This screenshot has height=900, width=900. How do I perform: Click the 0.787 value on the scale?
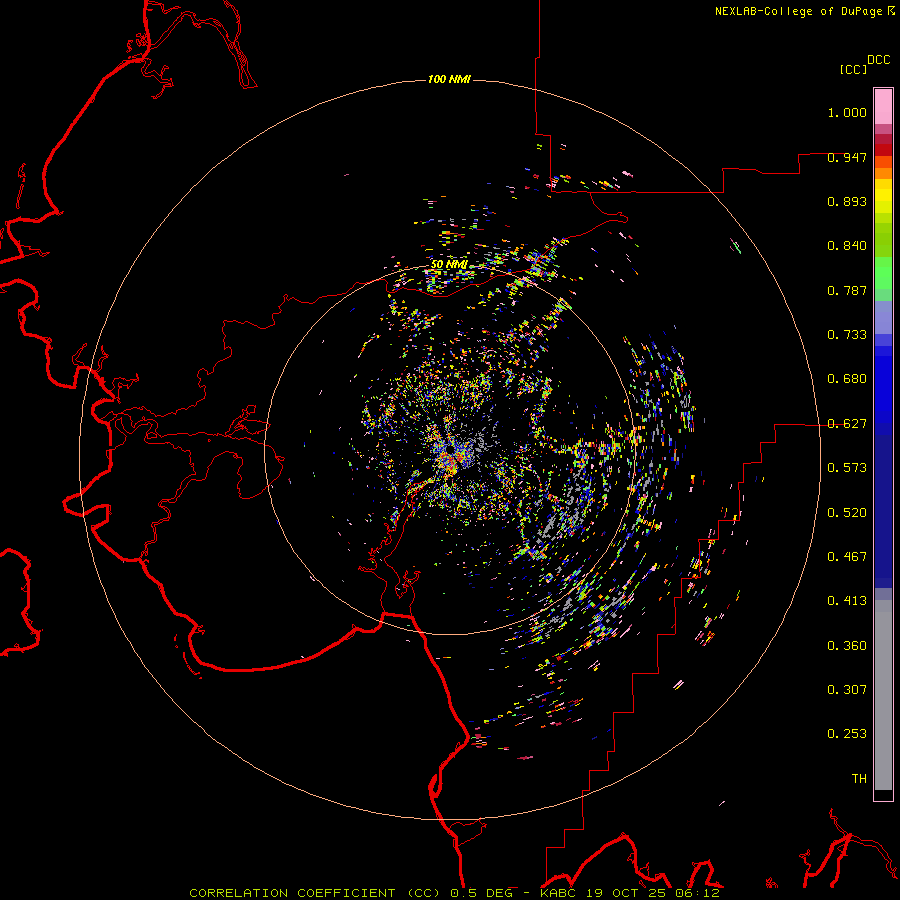[847, 290]
